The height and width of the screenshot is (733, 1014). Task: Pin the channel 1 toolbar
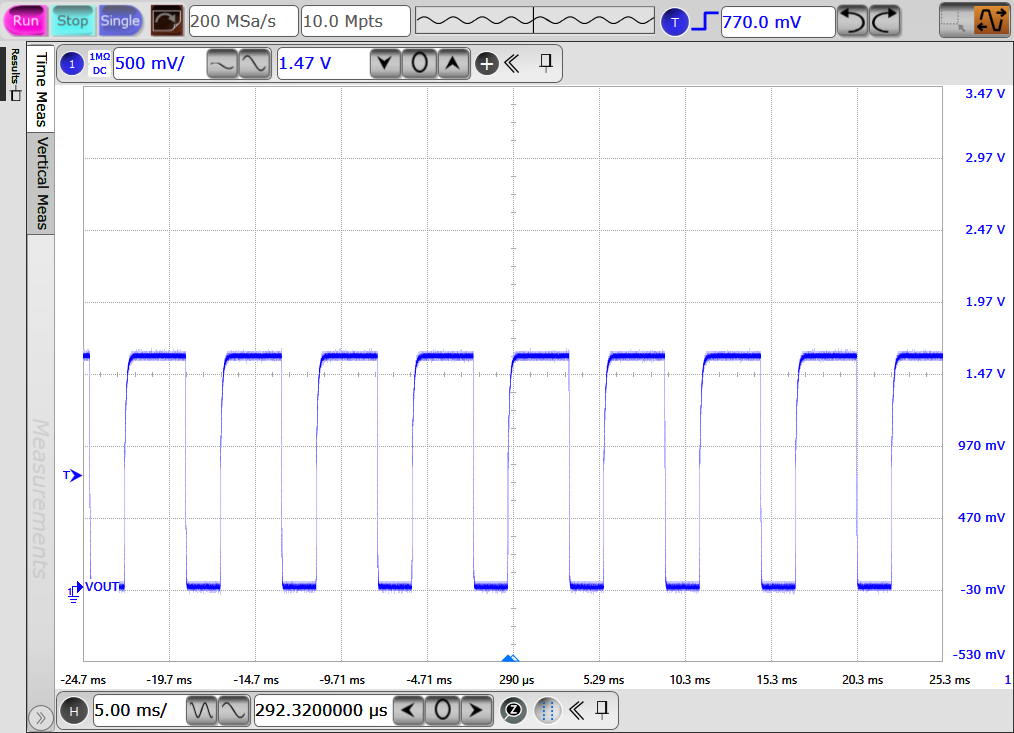click(x=546, y=64)
